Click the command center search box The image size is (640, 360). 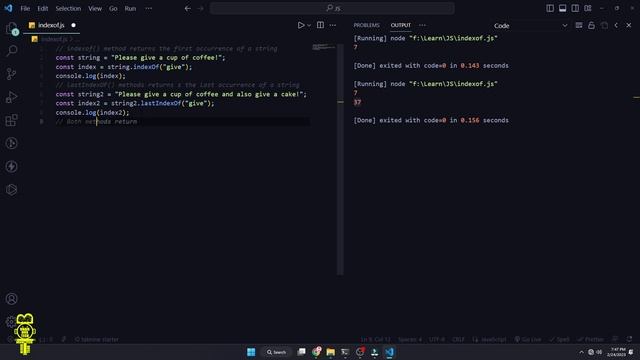332,8
